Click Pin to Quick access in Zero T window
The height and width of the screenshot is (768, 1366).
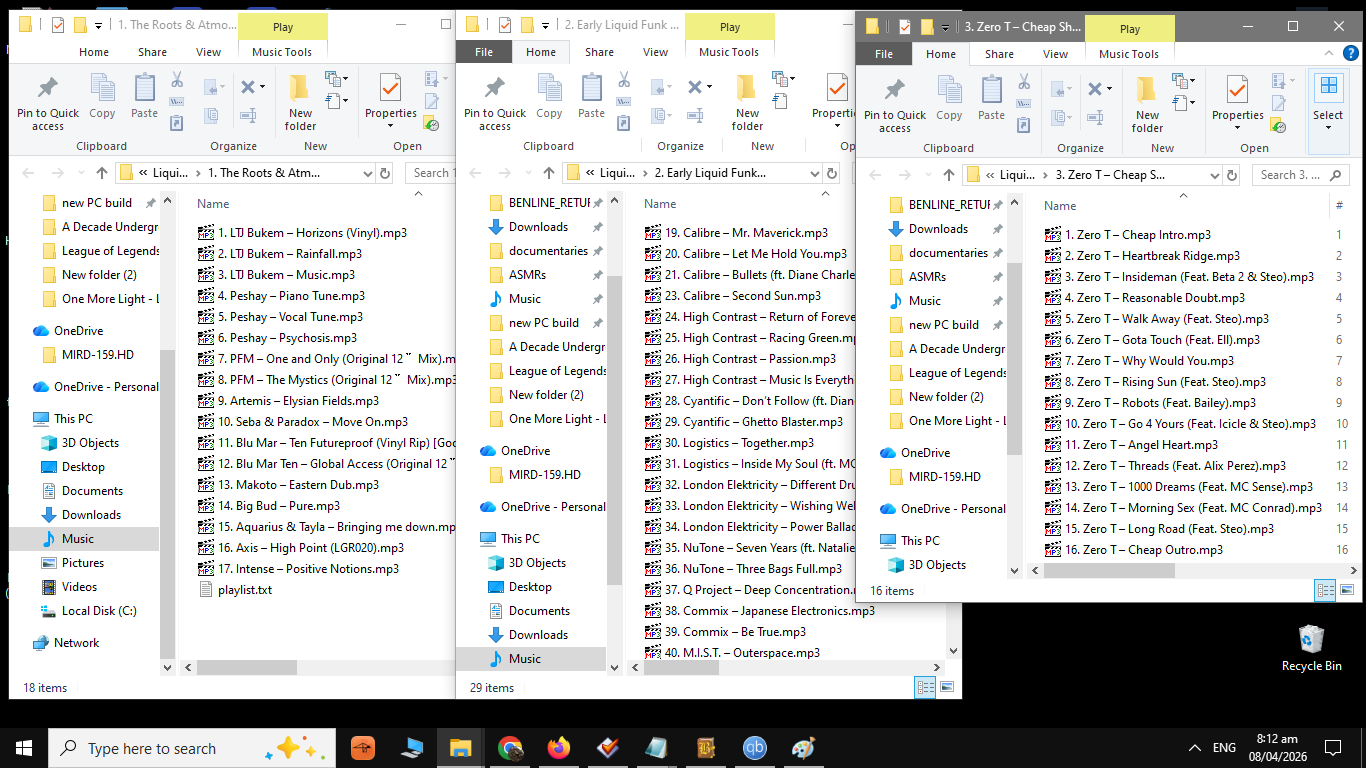pos(895,103)
